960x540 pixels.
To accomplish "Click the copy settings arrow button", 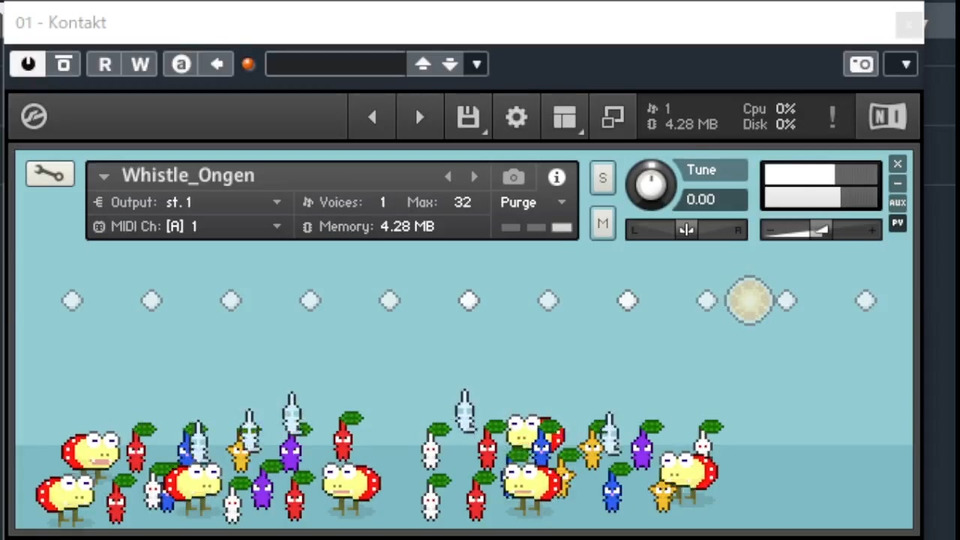I will (216, 64).
